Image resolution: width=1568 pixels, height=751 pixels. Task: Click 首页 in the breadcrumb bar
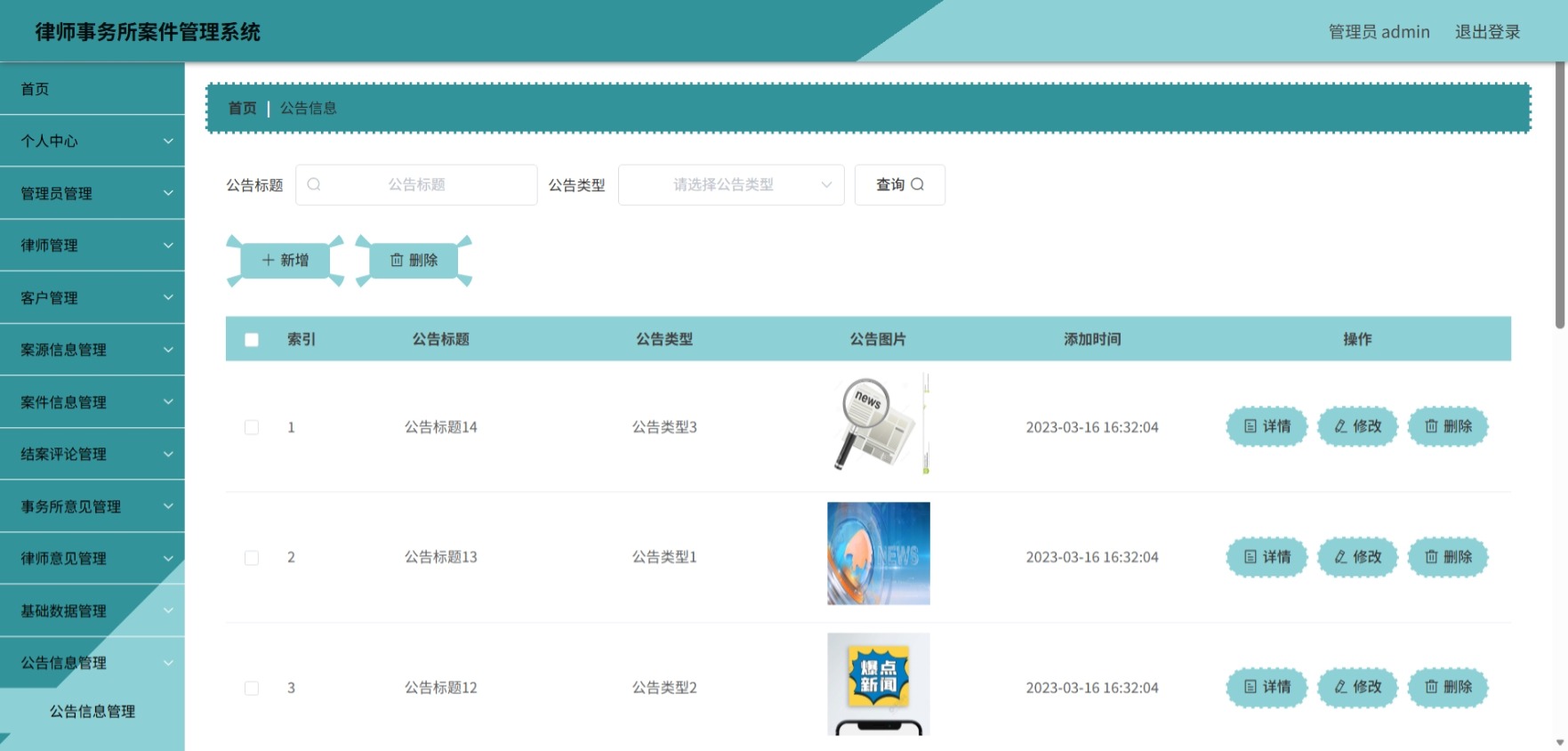(x=242, y=109)
